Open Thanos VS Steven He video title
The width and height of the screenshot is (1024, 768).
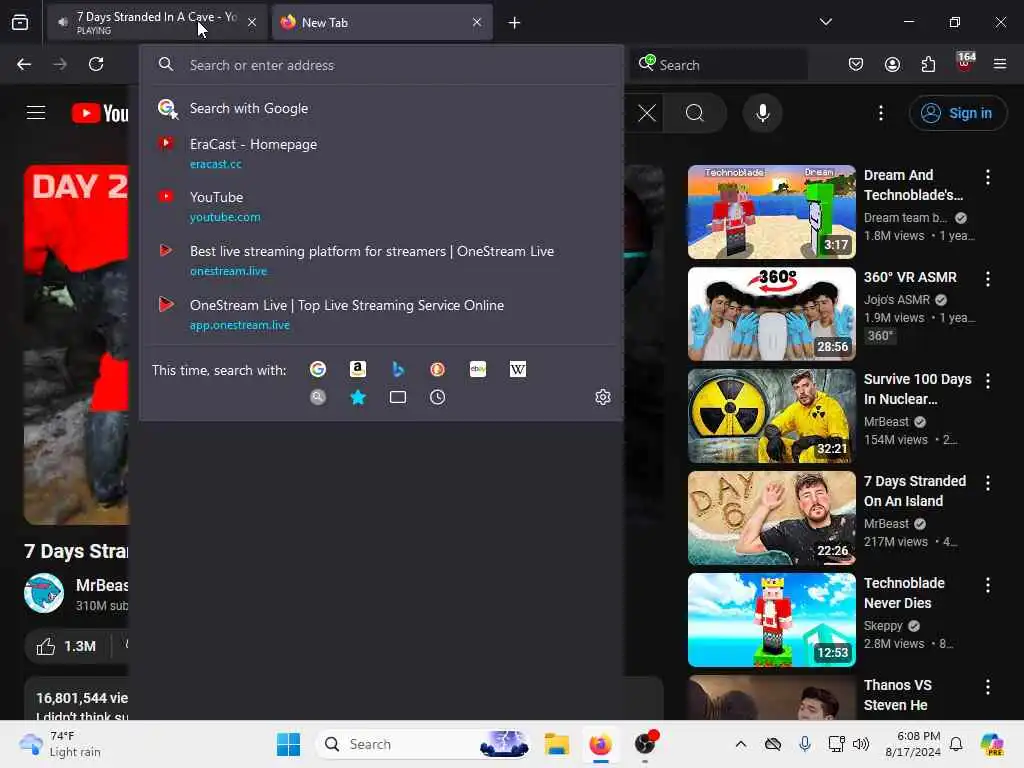(x=897, y=695)
